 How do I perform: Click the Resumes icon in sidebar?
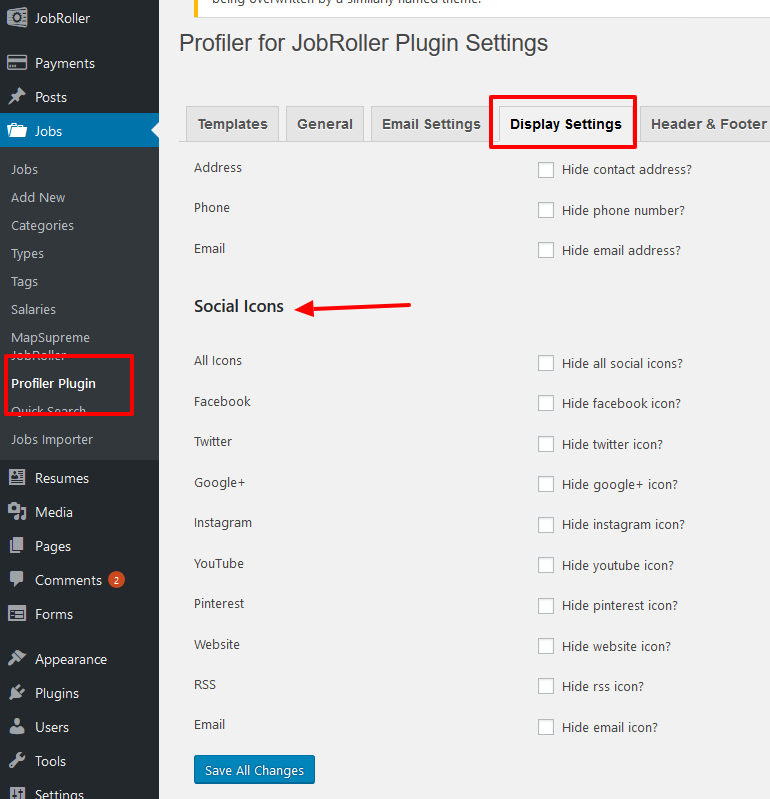pyautogui.click(x=17, y=477)
